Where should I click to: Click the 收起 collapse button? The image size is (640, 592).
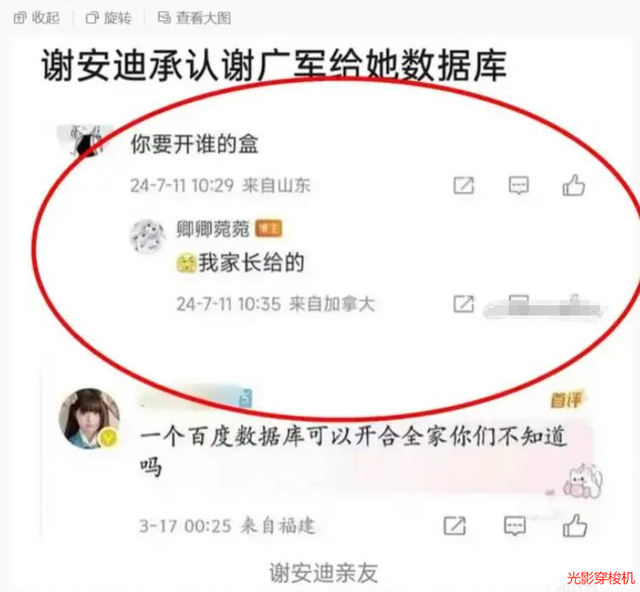click(36, 18)
